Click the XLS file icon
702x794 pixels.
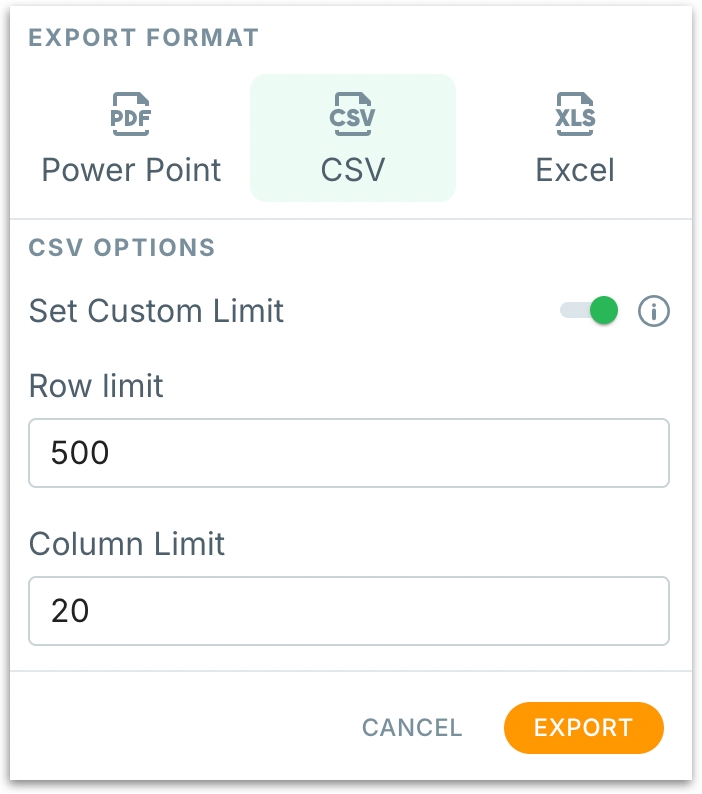(x=575, y=114)
